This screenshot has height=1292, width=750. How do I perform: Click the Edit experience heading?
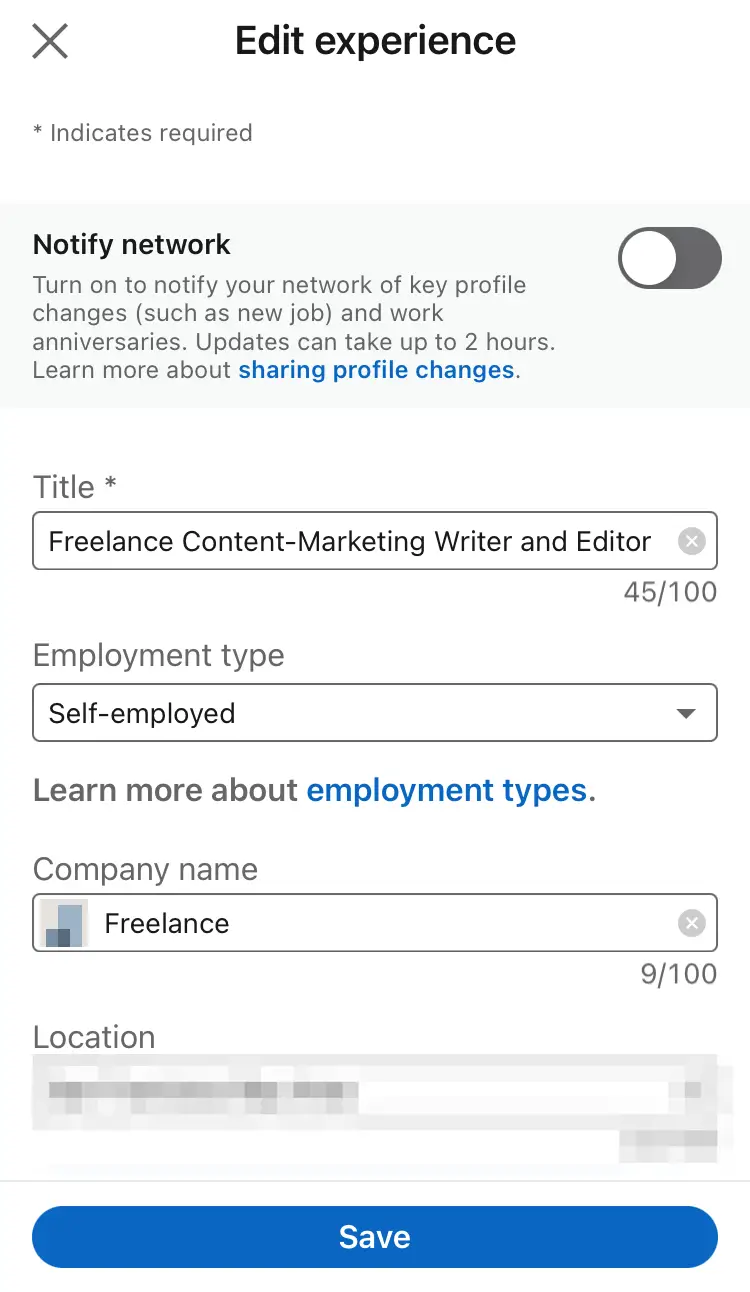pos(375,41)
